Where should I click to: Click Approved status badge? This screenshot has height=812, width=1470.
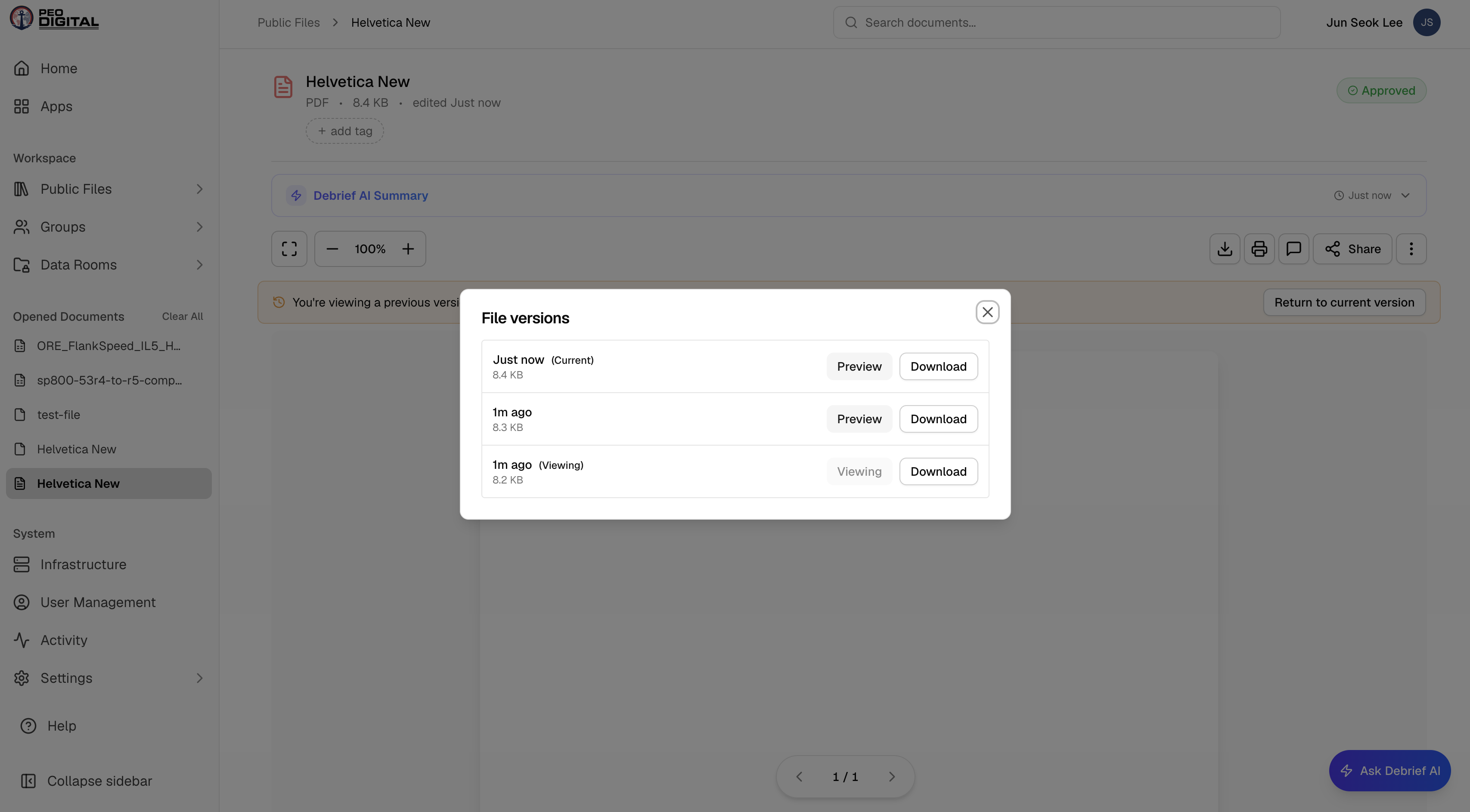point(1381,91)
